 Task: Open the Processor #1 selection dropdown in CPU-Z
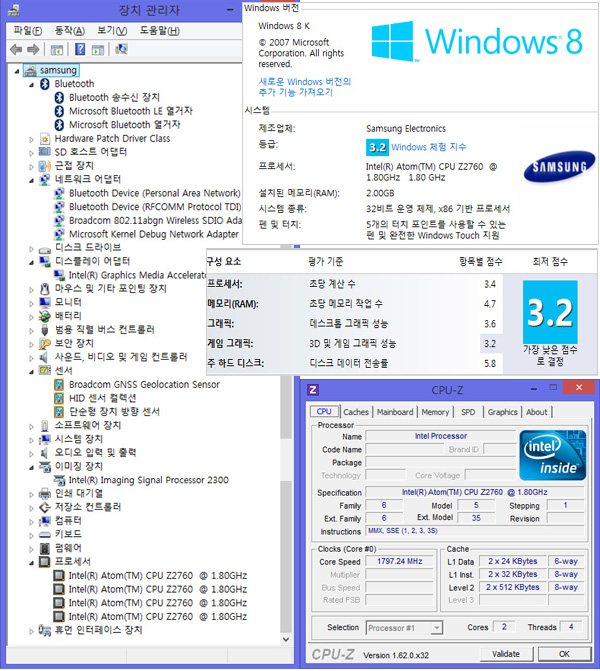coord(436,628)
